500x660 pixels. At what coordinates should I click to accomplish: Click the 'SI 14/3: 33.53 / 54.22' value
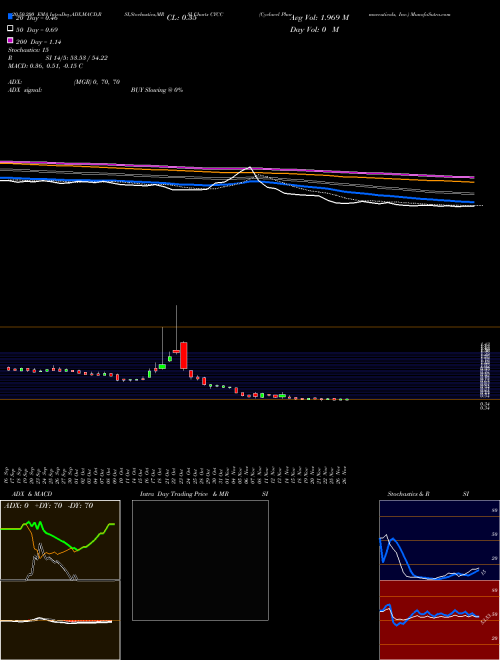click(x=77, y=58)
